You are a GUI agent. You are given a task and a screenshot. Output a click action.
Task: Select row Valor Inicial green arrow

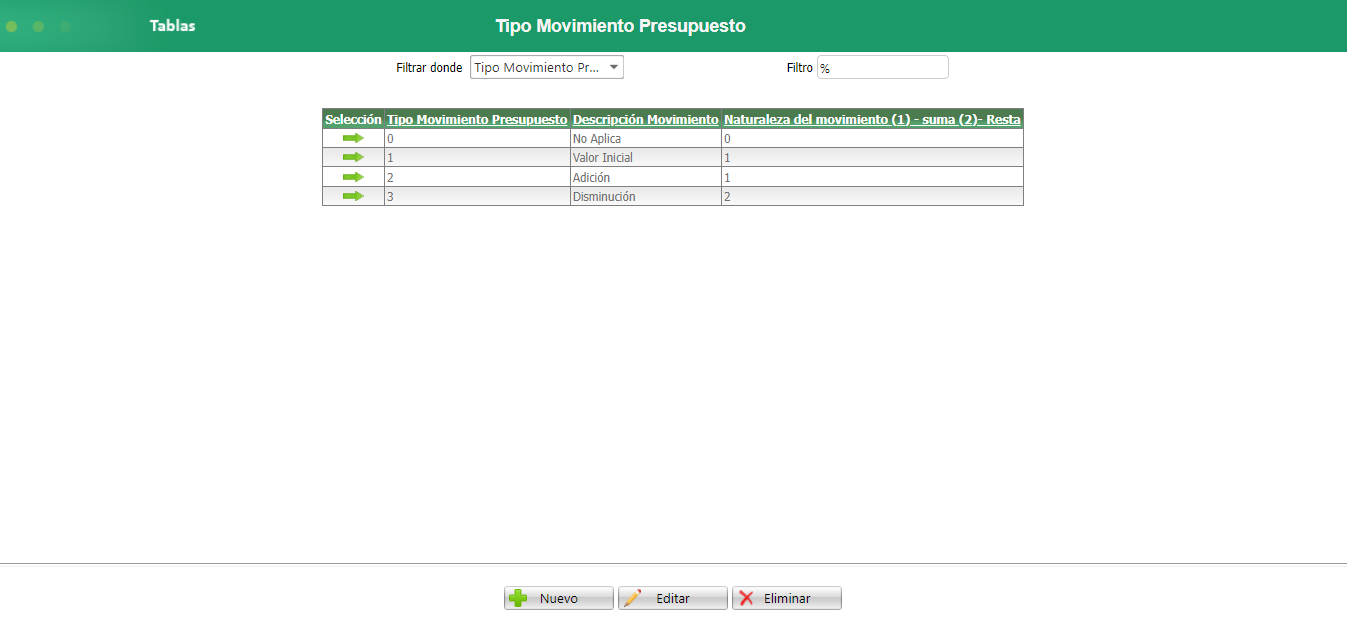tap(353, 157)
